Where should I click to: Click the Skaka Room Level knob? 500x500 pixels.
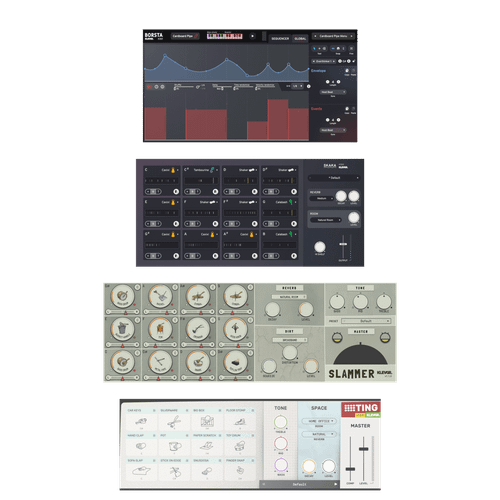[x=354, y=218]
